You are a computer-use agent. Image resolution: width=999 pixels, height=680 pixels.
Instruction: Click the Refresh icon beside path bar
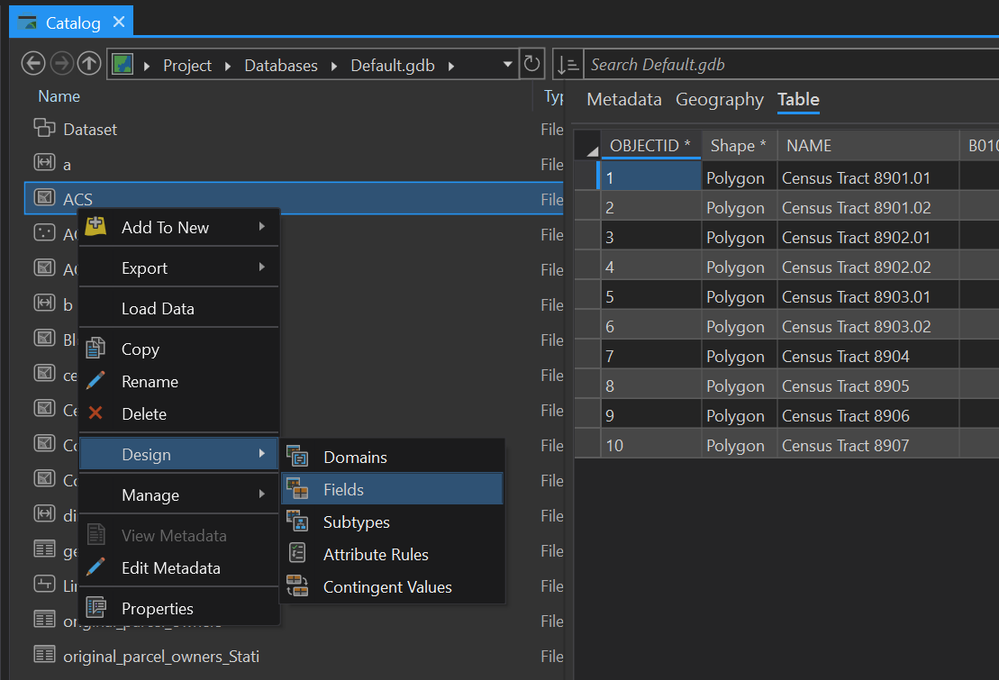(533, 64)
